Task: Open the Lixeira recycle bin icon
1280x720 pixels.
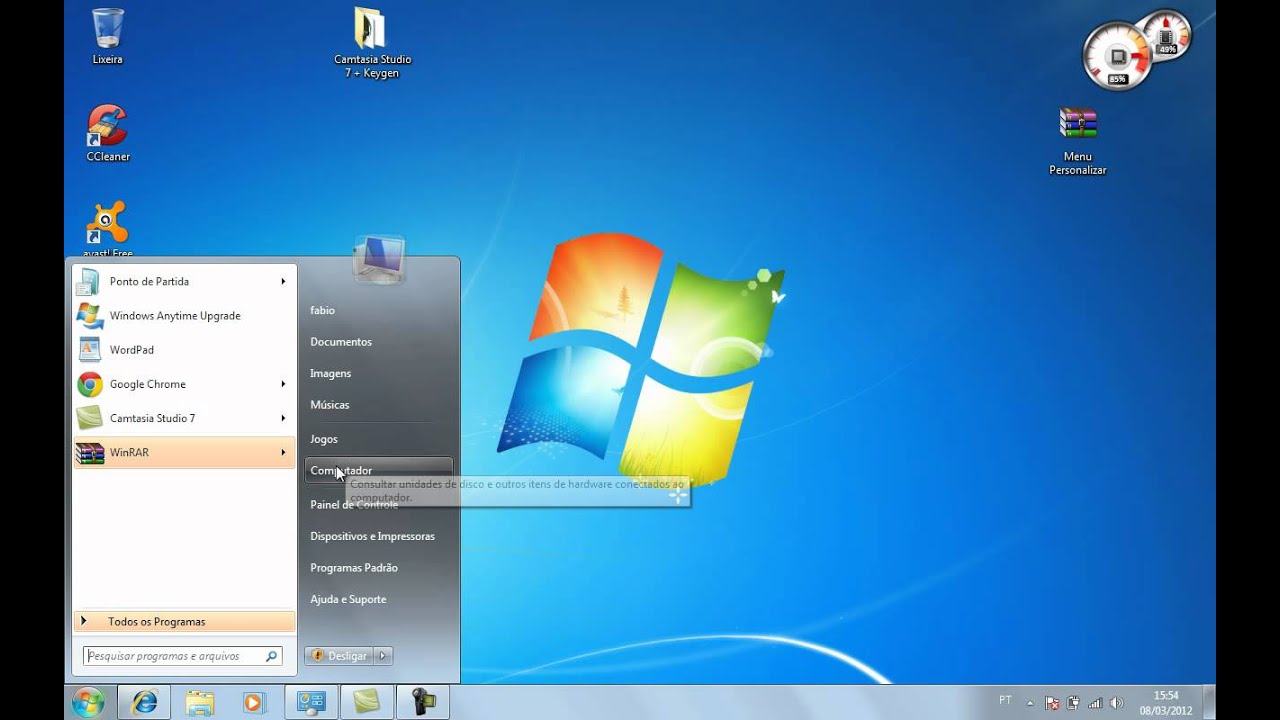Action: (108, 36)
